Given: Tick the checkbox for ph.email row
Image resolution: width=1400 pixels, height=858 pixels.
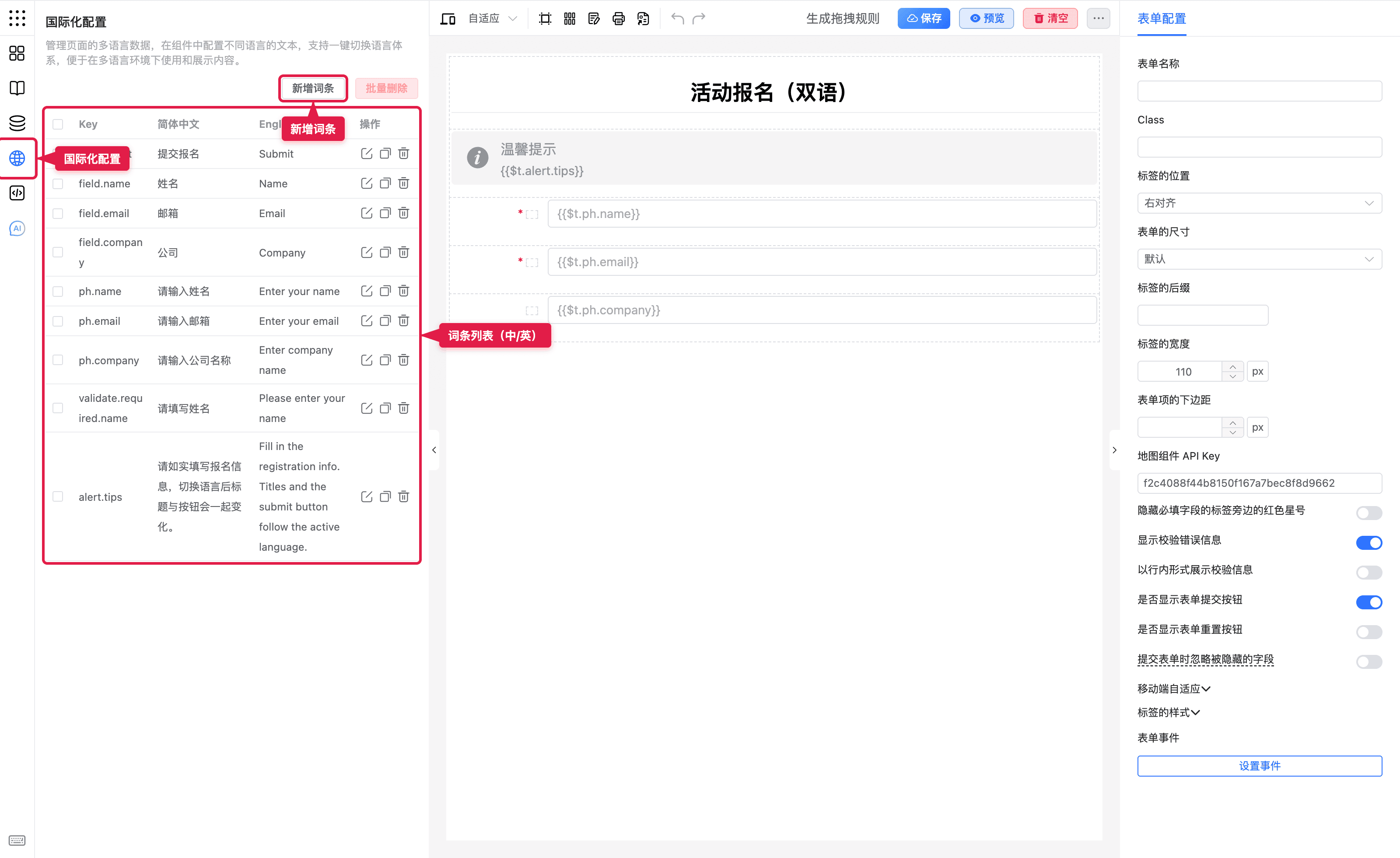Looking at the screenshot, I should [57, 321].
